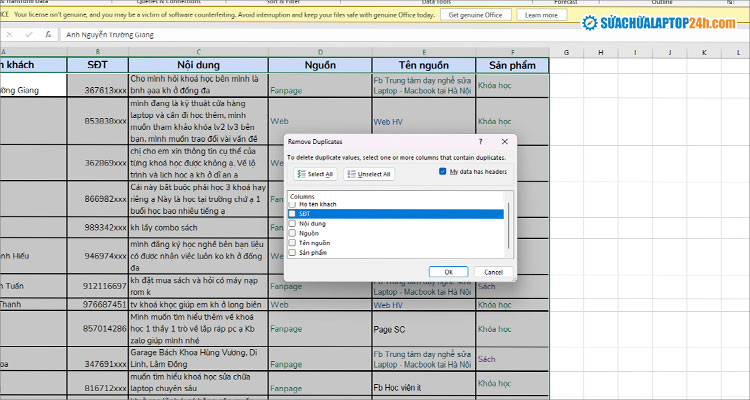
Task: Click the Insert Function fx icon
Action: (x=48, y=34)
